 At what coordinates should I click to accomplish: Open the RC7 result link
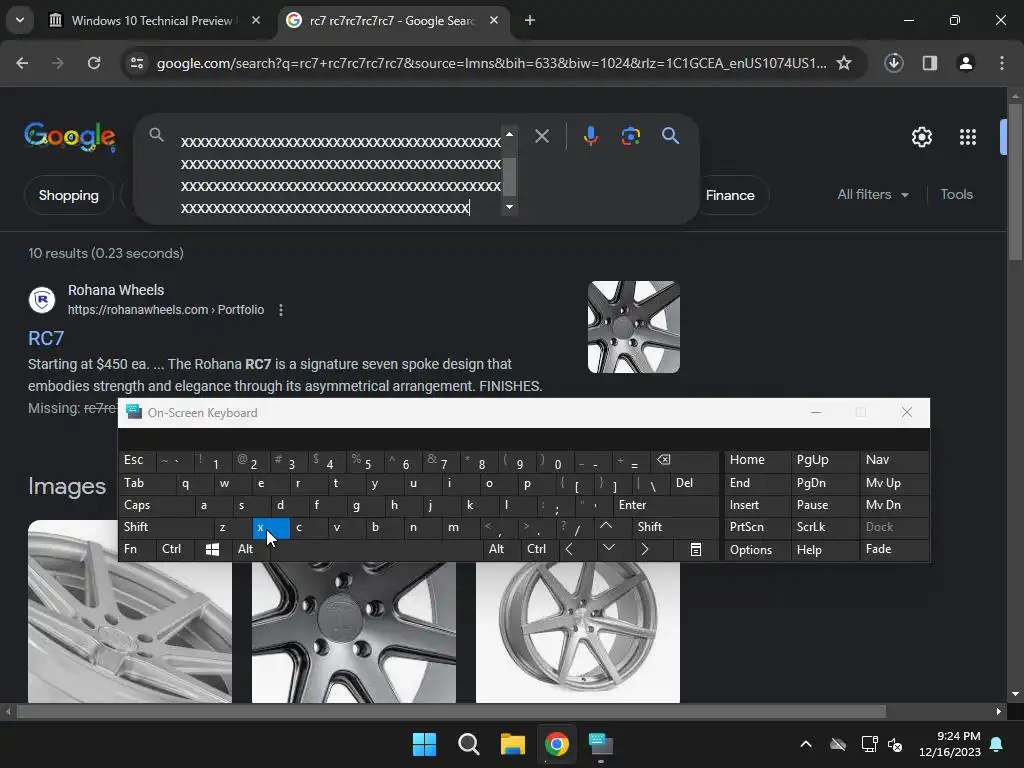click(x=46, y=338)
